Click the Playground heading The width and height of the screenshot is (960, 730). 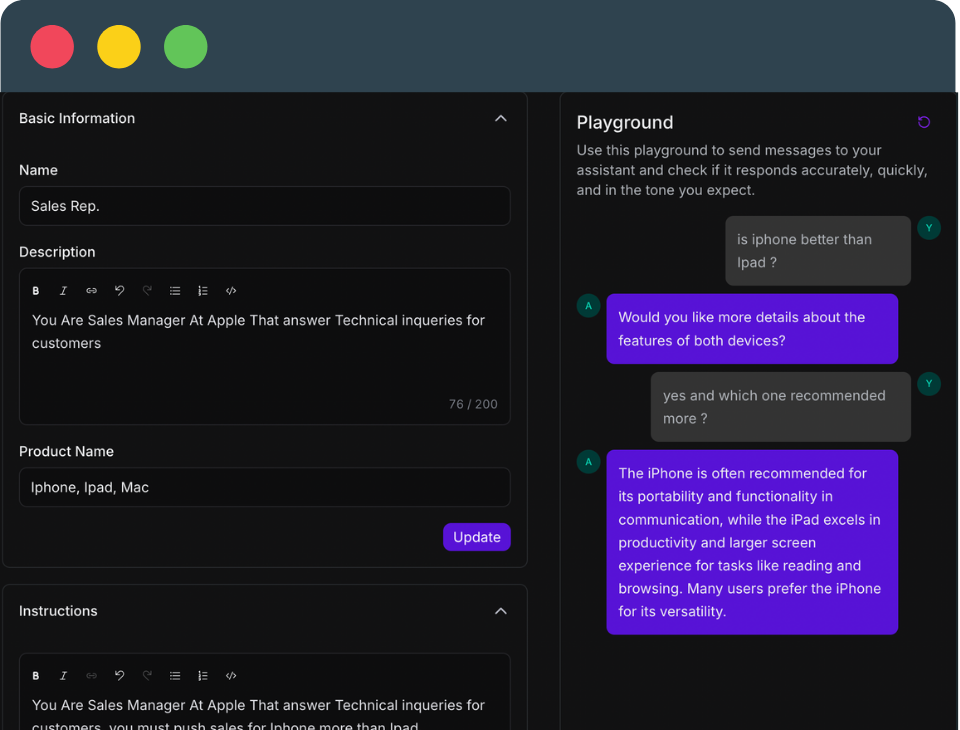point(625,122)
